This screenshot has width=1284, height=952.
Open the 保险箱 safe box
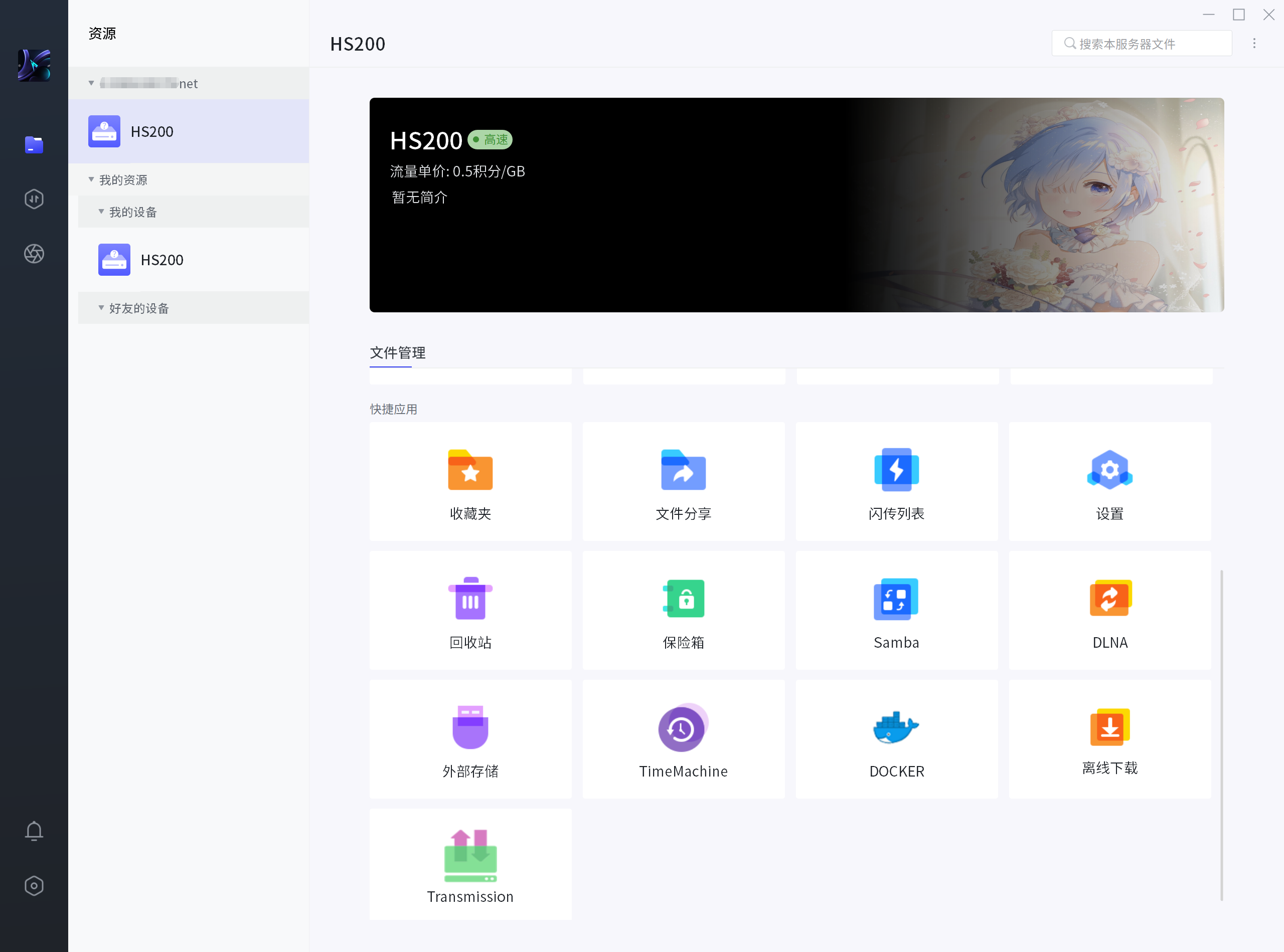coord(683,610)
